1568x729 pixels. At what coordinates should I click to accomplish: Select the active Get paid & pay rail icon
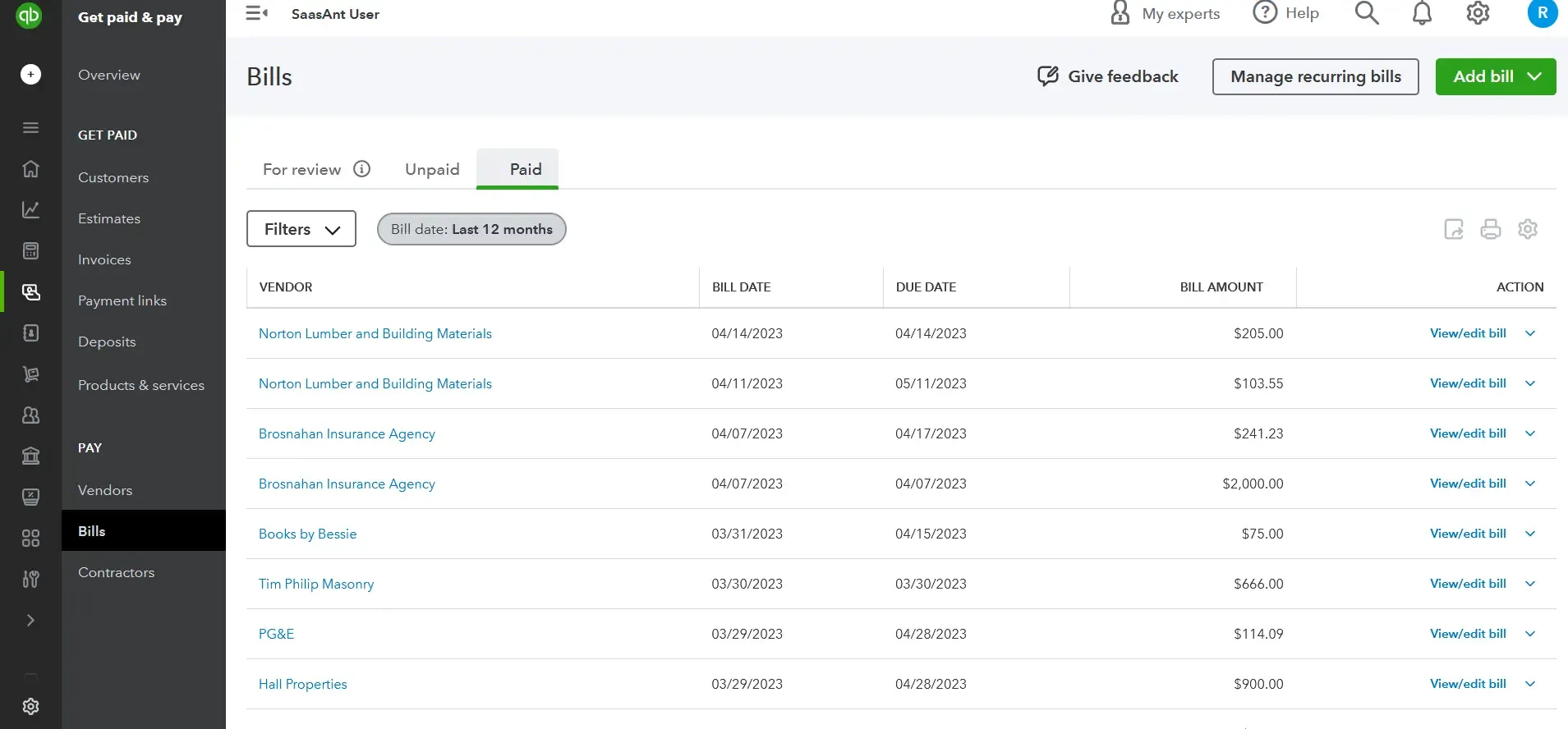[30, 292]
